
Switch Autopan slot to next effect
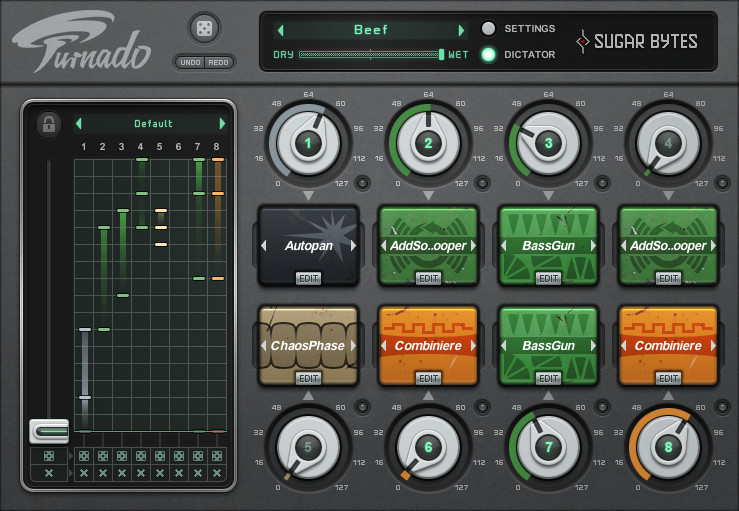pos(353,246)
